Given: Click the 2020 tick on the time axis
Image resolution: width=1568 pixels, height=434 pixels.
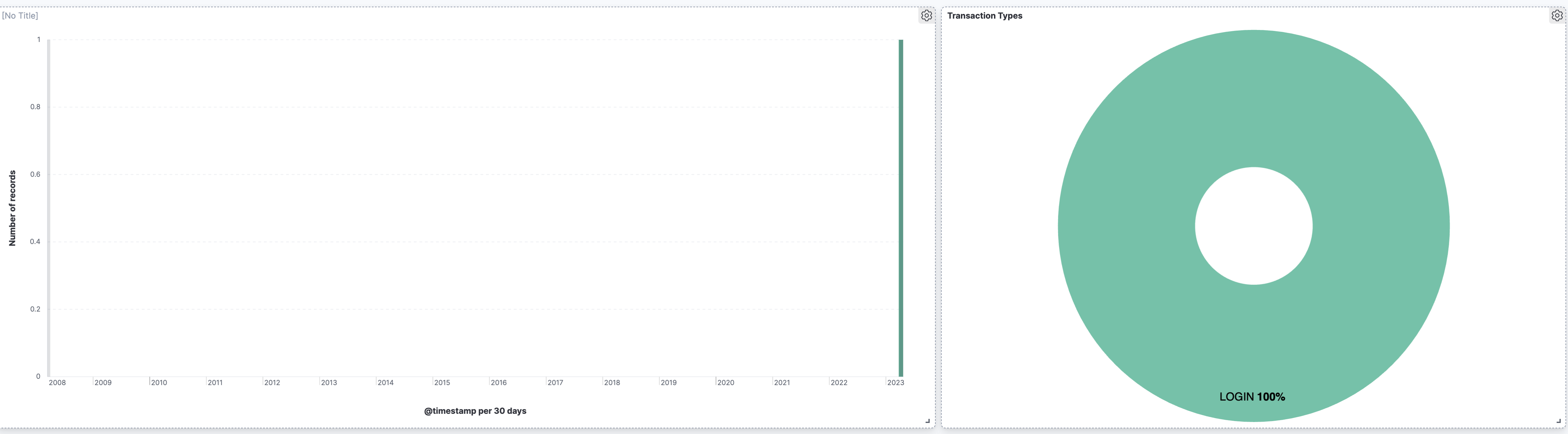Looking at the screenshot, I should (x=726, y=383).
